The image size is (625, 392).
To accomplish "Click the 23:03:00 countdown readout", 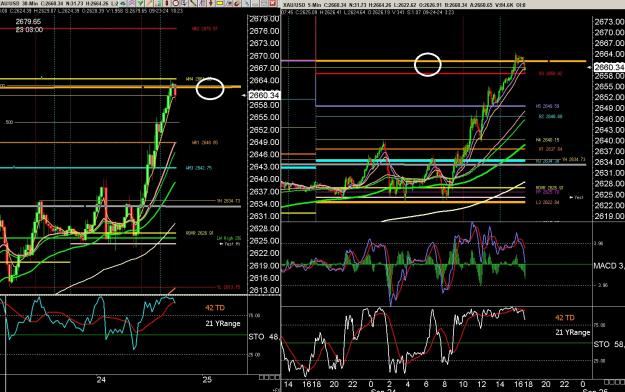I will tap(29, 30).
